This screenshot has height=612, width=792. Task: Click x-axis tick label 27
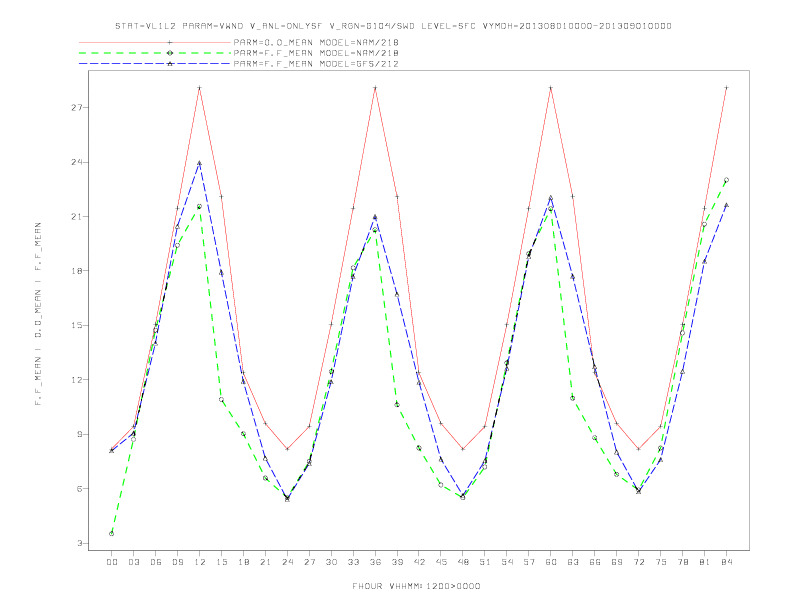point(309,562)
